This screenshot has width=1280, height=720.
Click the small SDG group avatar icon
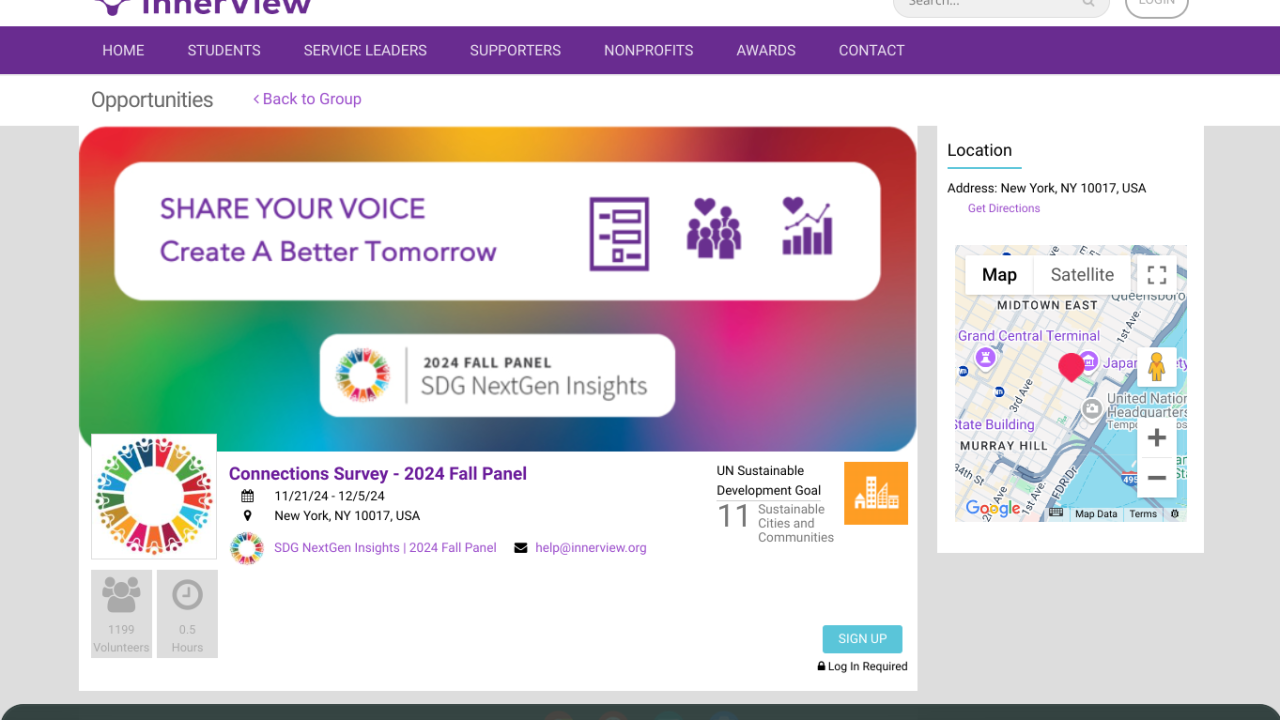247,548
